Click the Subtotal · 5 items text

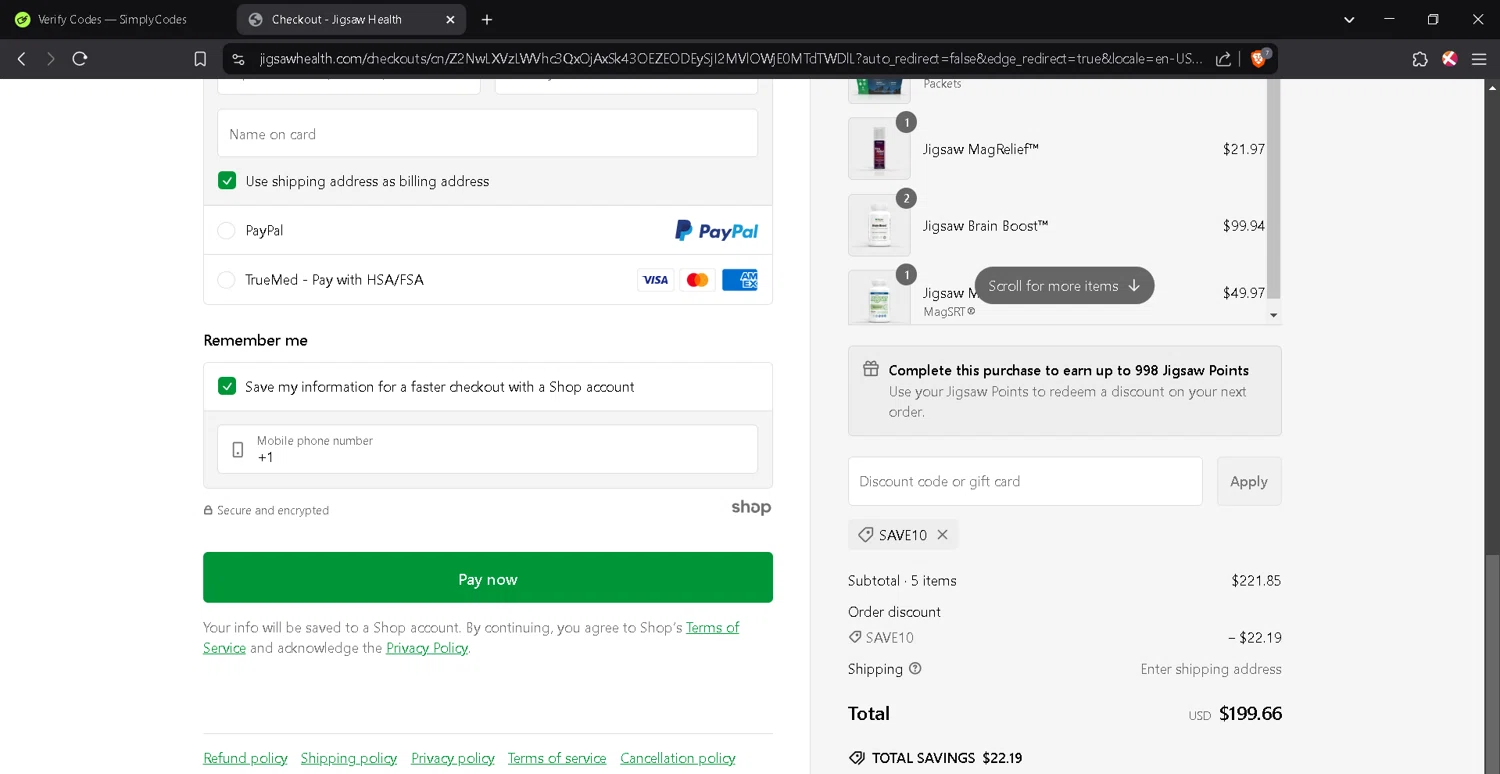click(x=902, y=580)
